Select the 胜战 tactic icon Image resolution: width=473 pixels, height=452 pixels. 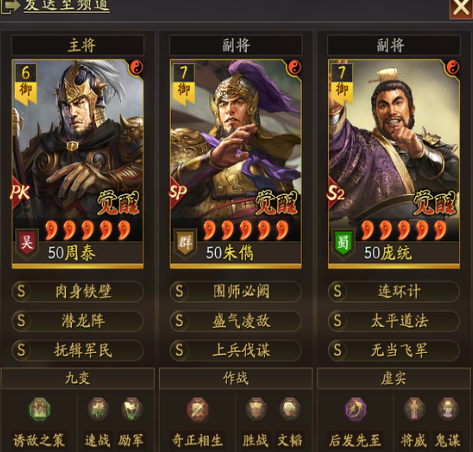point(256,409)
